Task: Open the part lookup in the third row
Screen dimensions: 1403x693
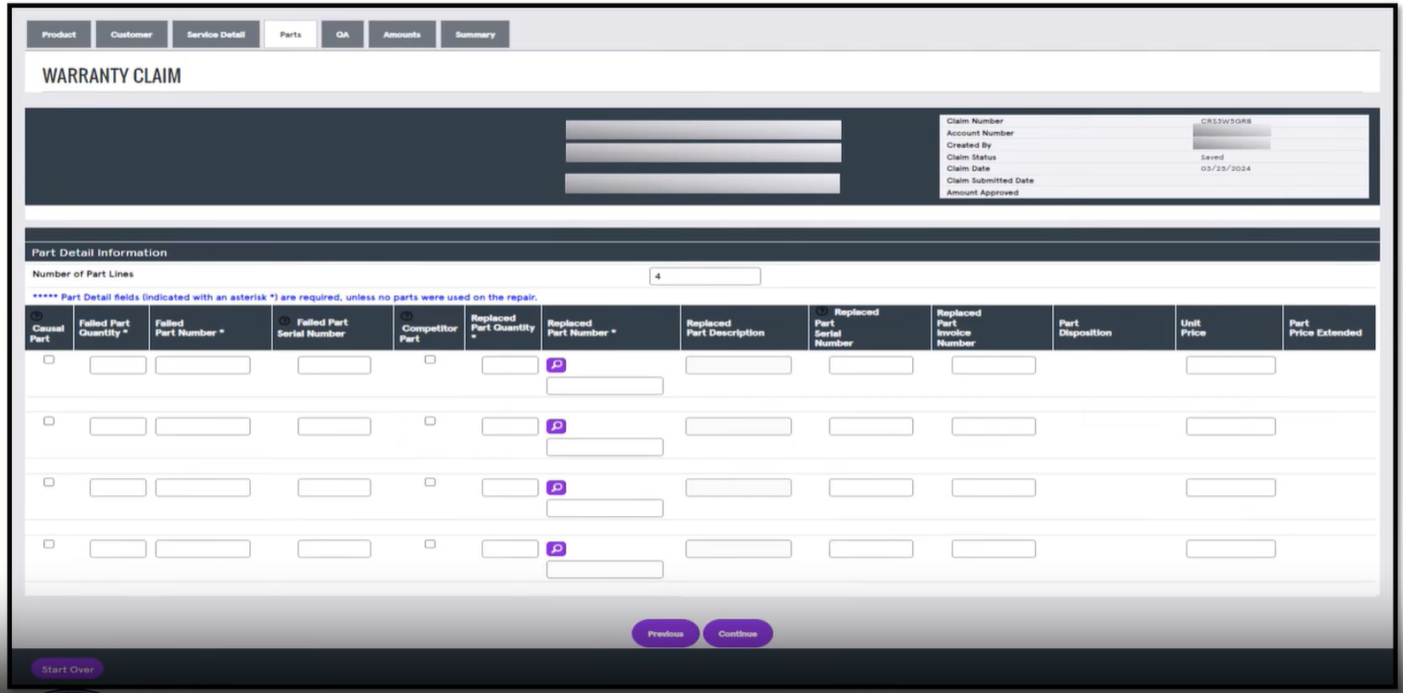Action: [x=556, y=488]
